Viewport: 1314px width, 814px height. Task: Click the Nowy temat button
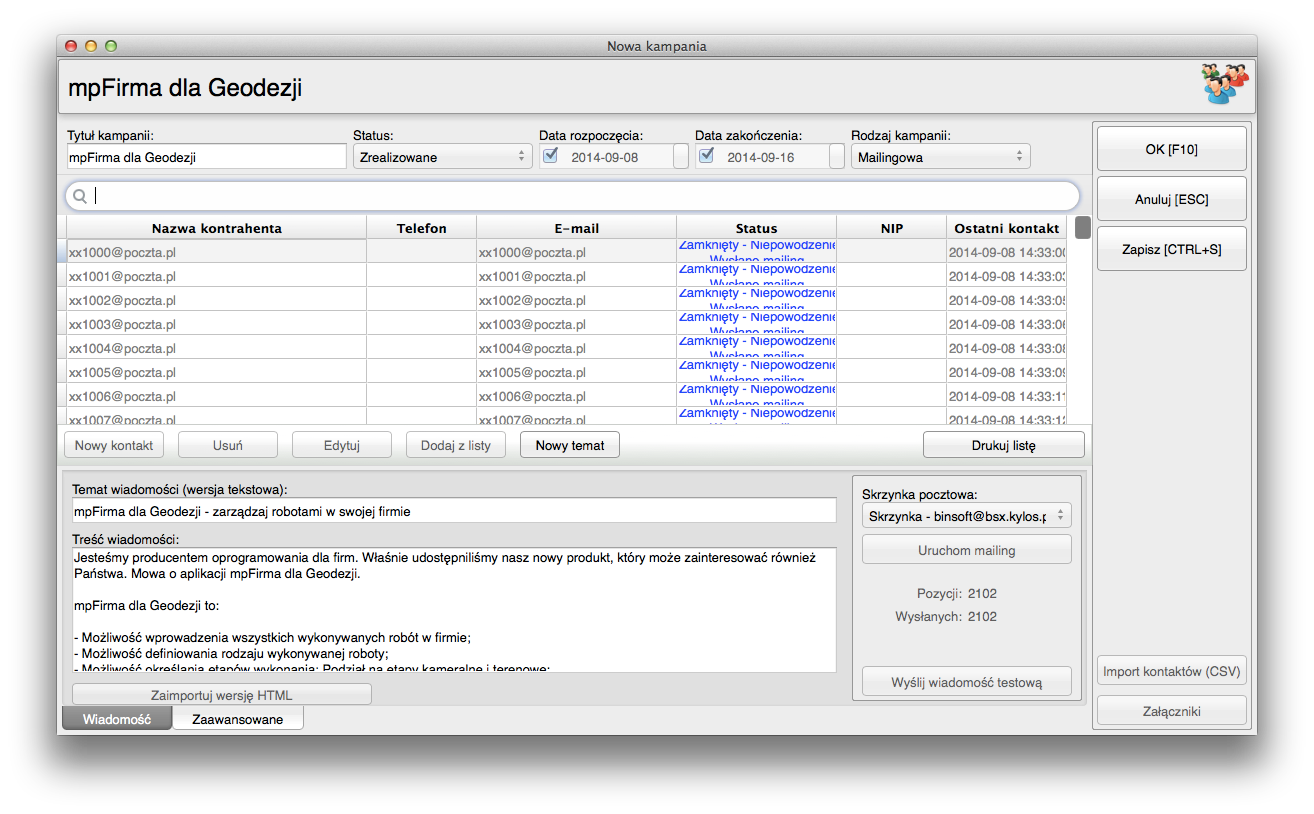click(570, 445)
